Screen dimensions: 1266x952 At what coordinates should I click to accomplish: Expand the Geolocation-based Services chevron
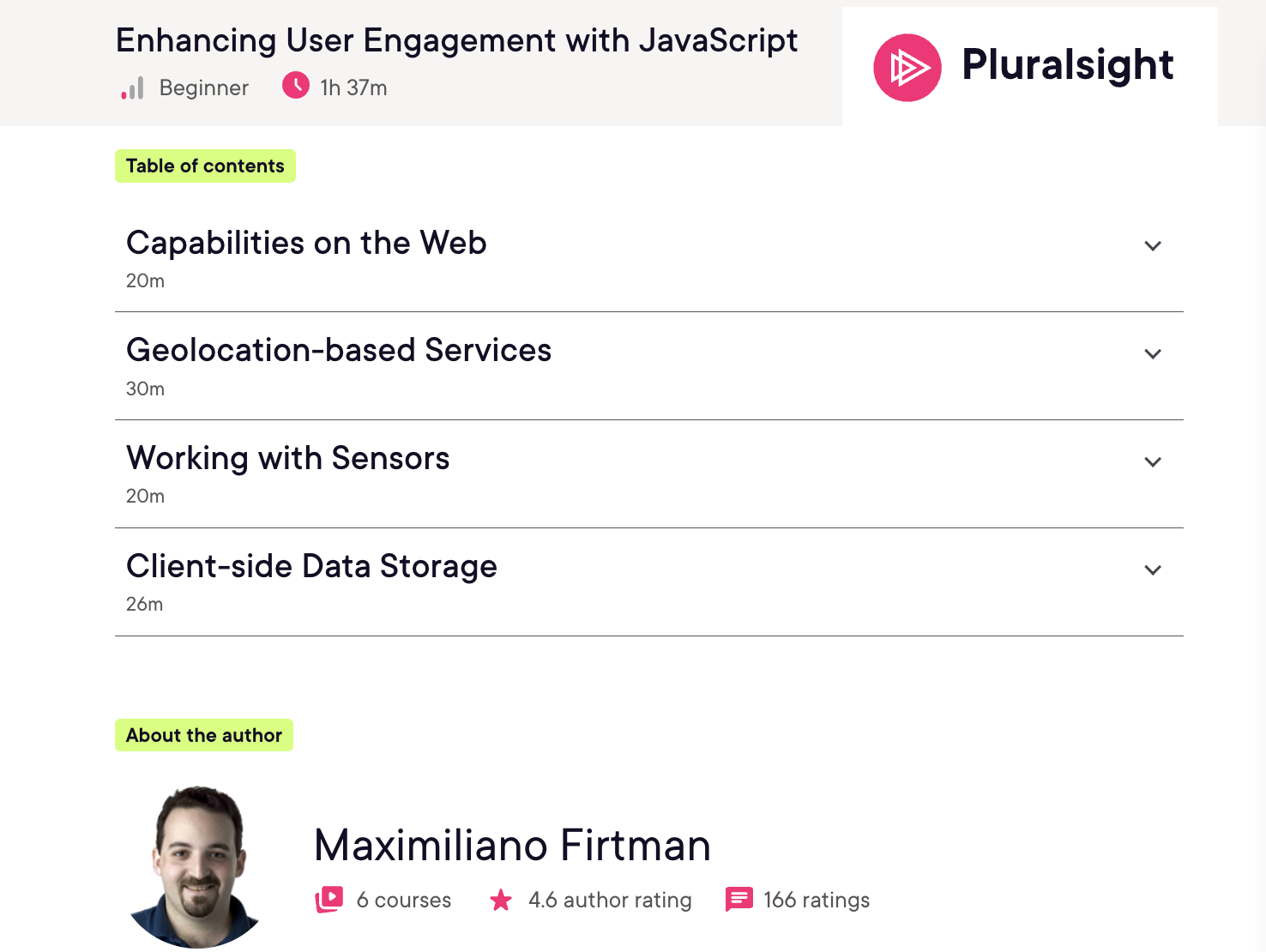pyautogui.click(x=1153, y=354)
